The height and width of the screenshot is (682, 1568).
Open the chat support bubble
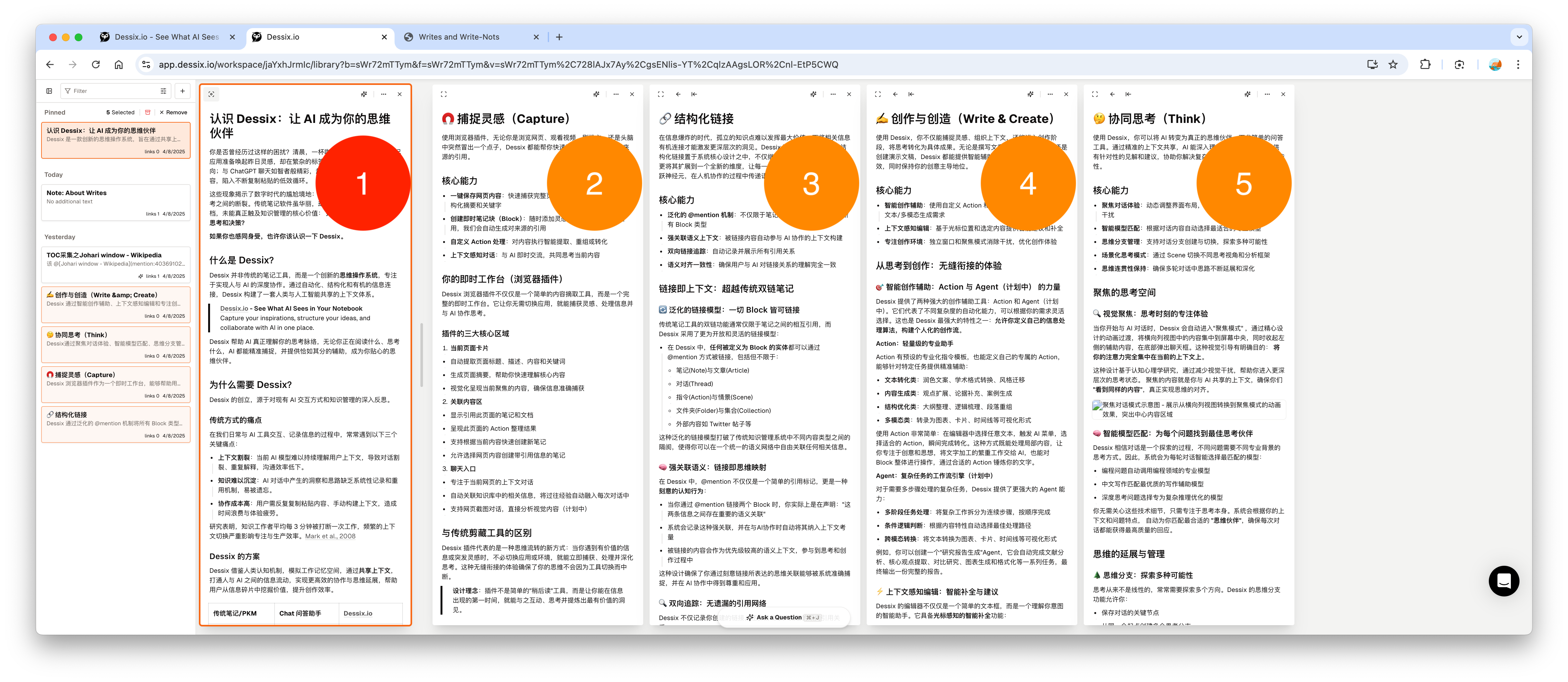[x=1504, y=581]
